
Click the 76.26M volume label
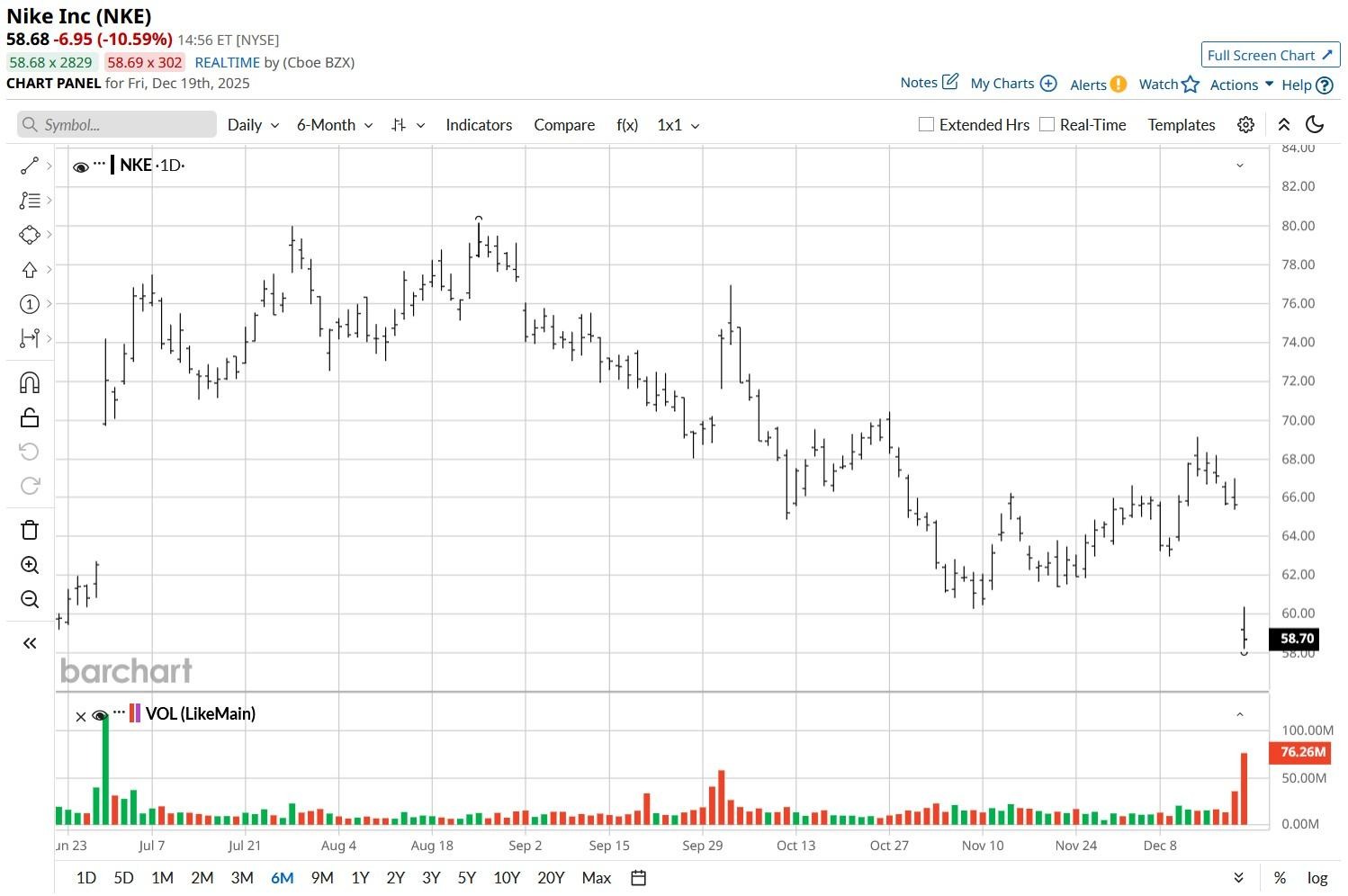(x=1299, y=752)
